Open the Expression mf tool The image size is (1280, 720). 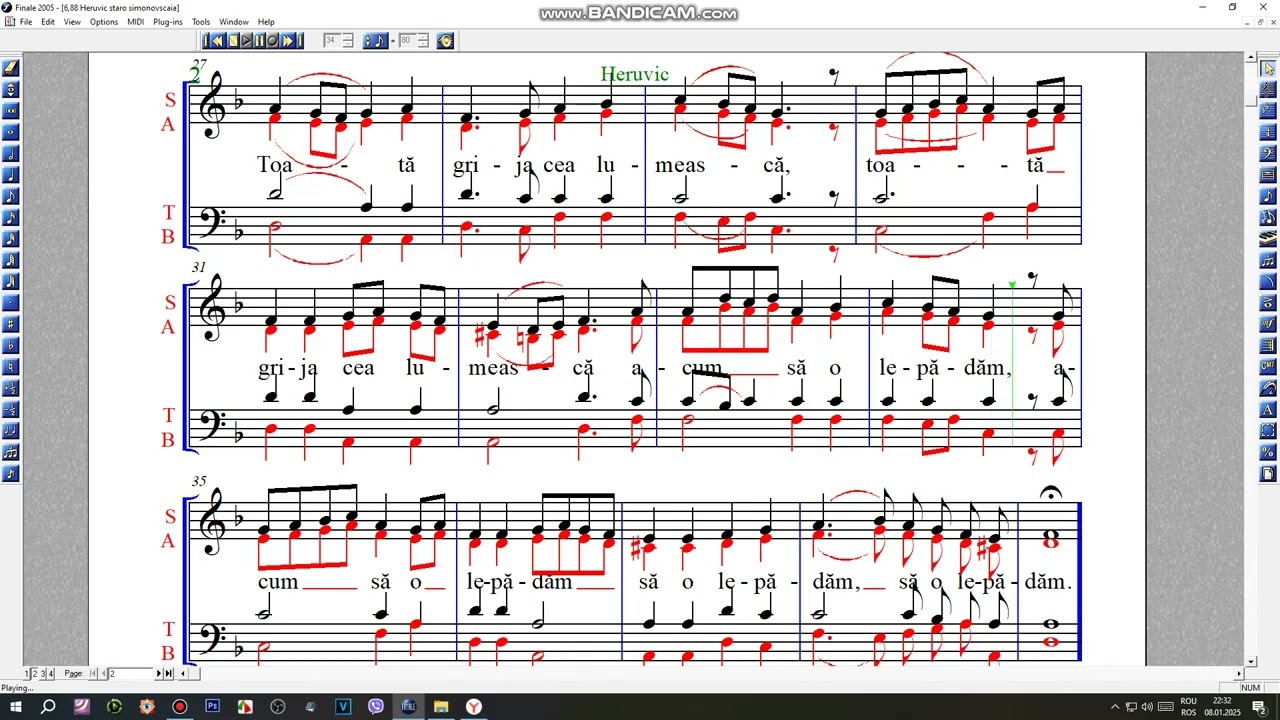[1268, 324]
